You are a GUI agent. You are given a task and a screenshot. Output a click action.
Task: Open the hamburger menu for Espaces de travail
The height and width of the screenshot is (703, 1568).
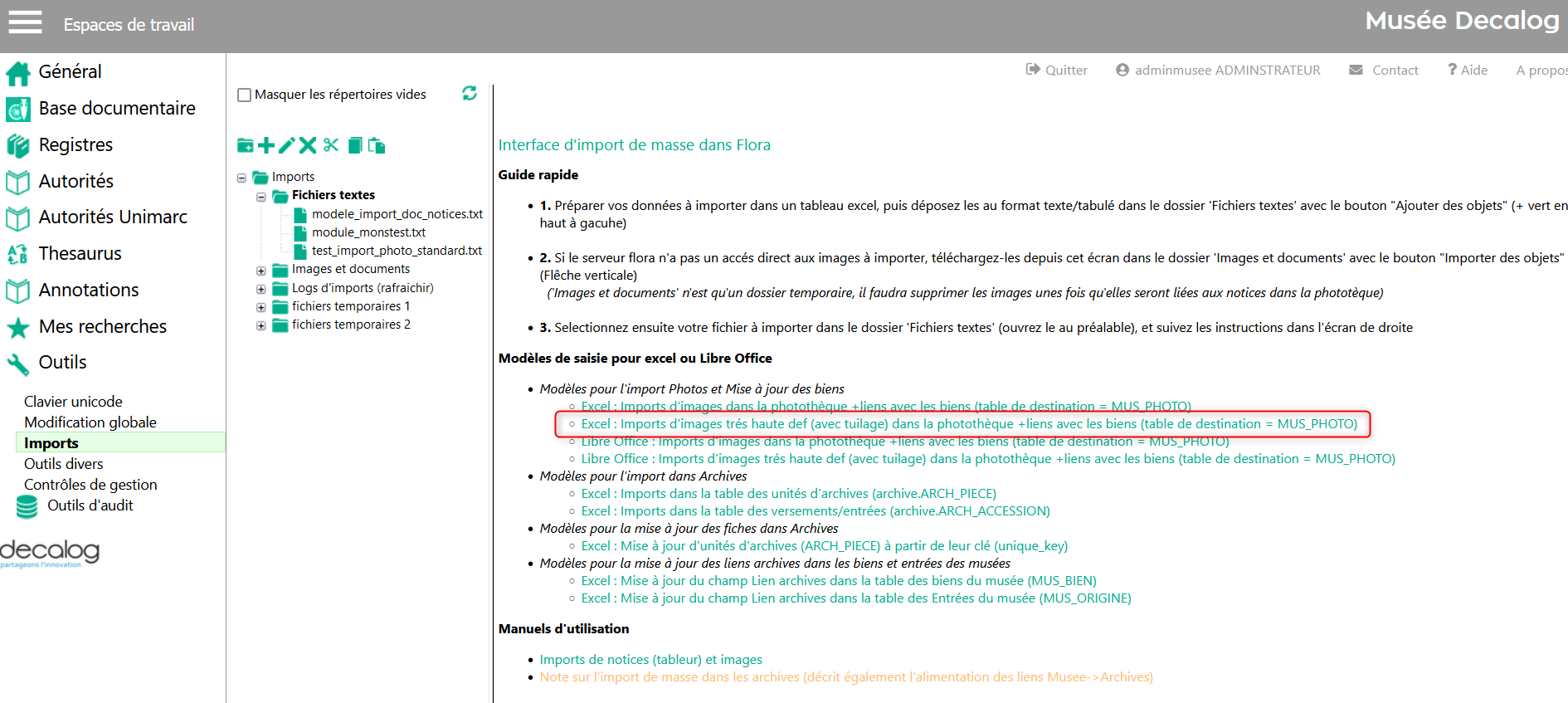coord(25,22)
